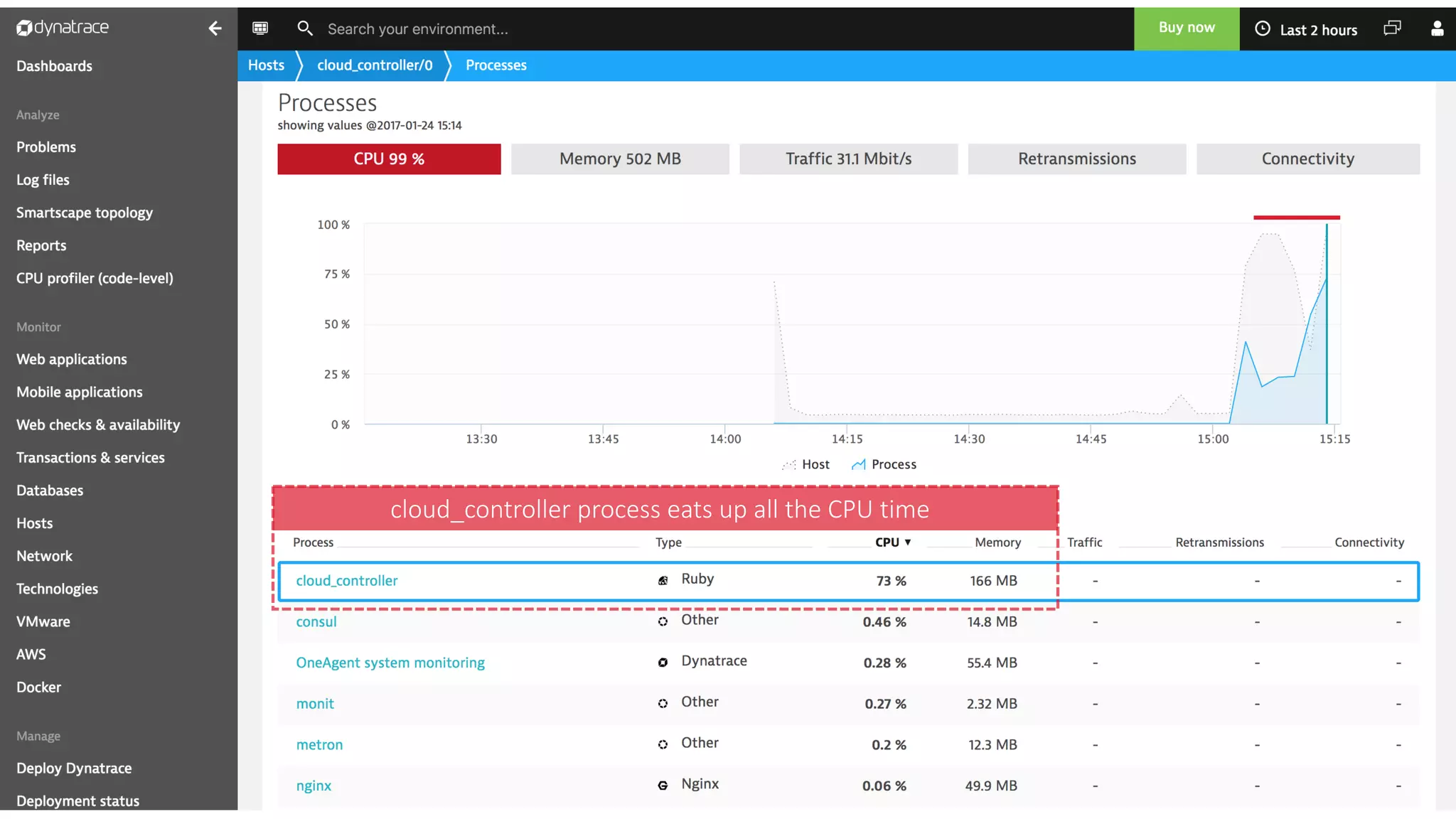Open Reports in sidebar
Viewport: 1456px width, 819px height.
click(41, 245)
